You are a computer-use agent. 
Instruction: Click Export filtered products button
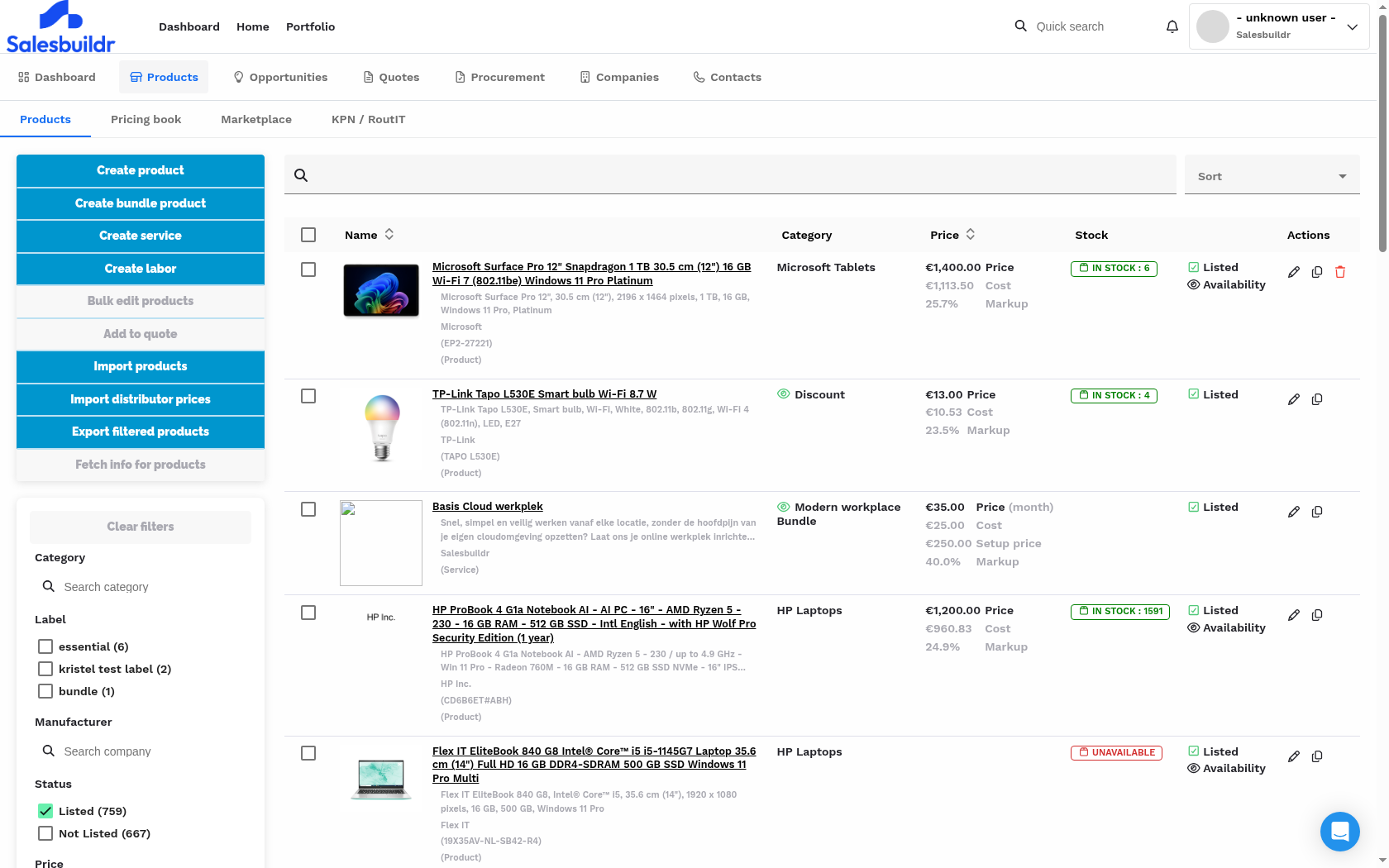point(141,432)
